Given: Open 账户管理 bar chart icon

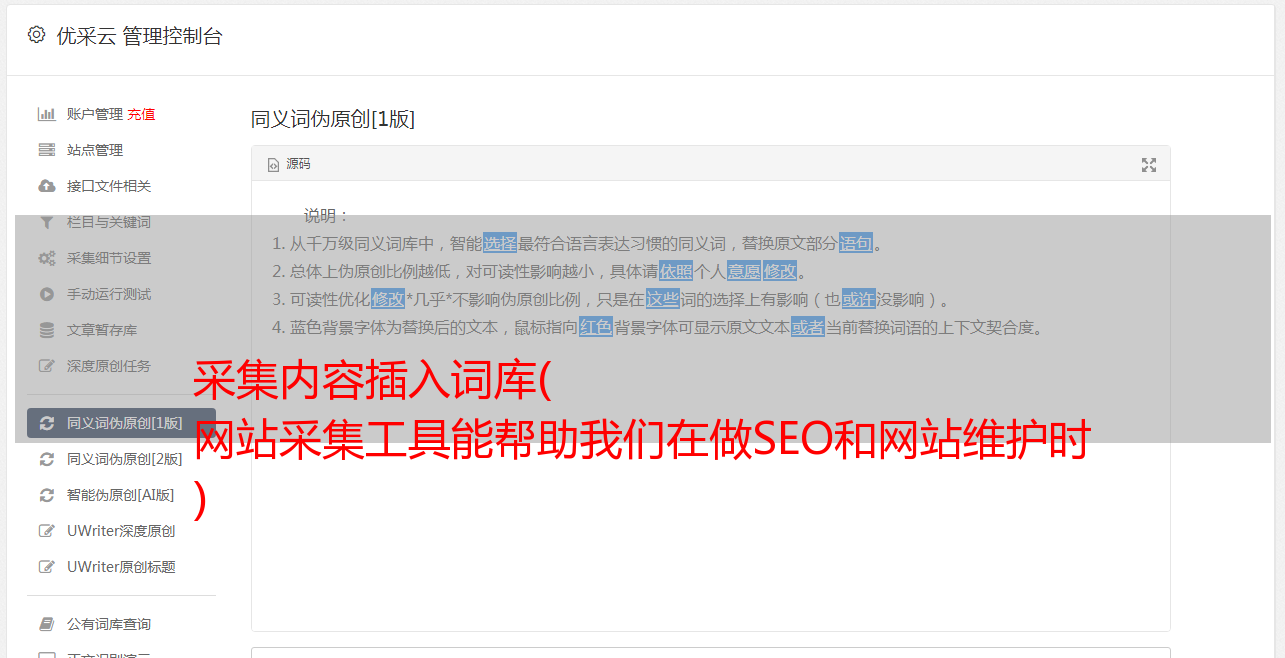Looking at the screenshot, I should pos(46,114).
